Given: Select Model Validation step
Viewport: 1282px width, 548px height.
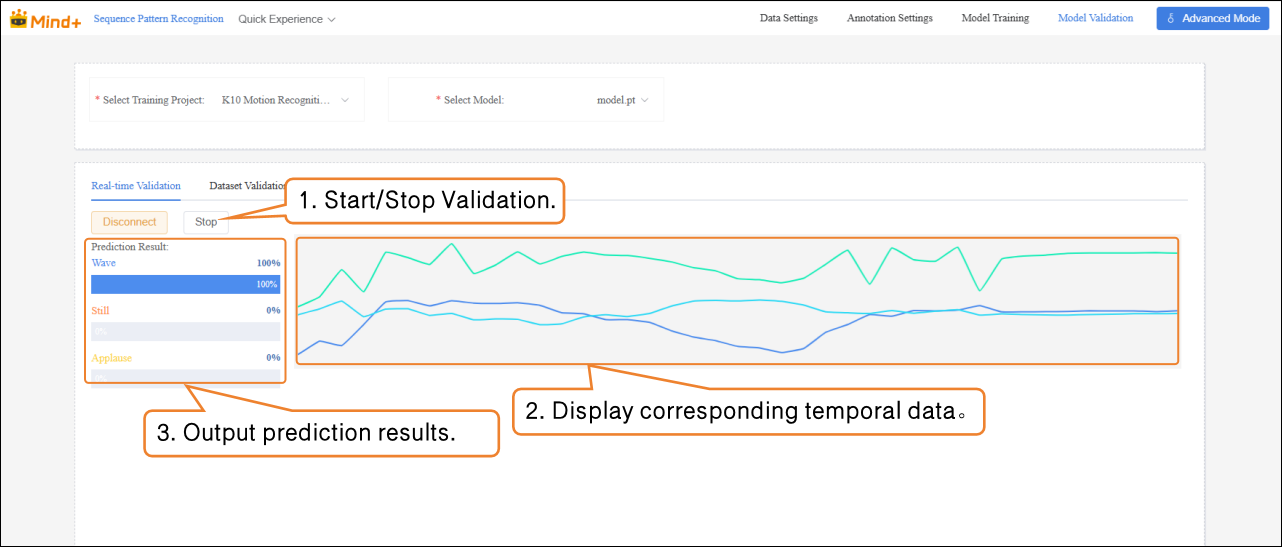Looking at the screenshot, I should pos(1095,18).
